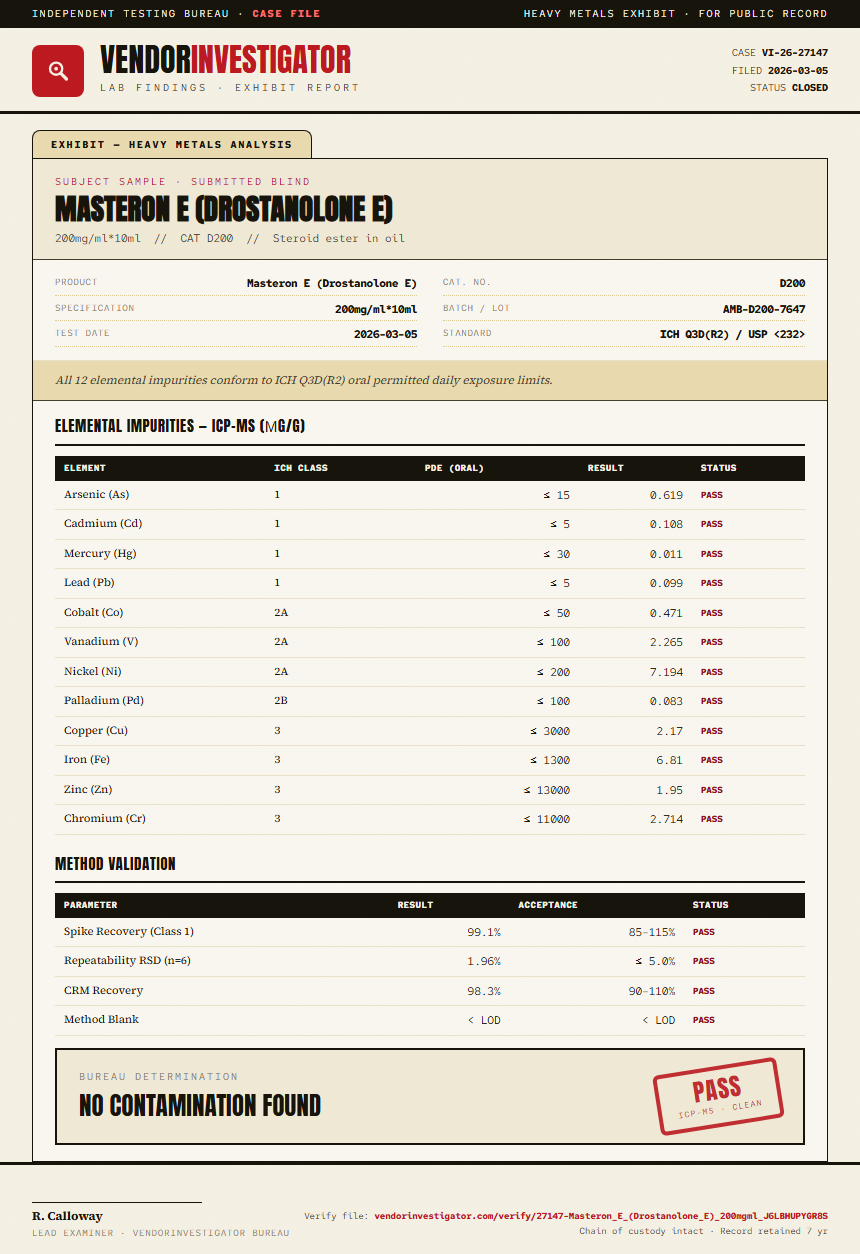Click the CLOSED status value
This screenshot has height=1254, width=860.
(810, 88)
